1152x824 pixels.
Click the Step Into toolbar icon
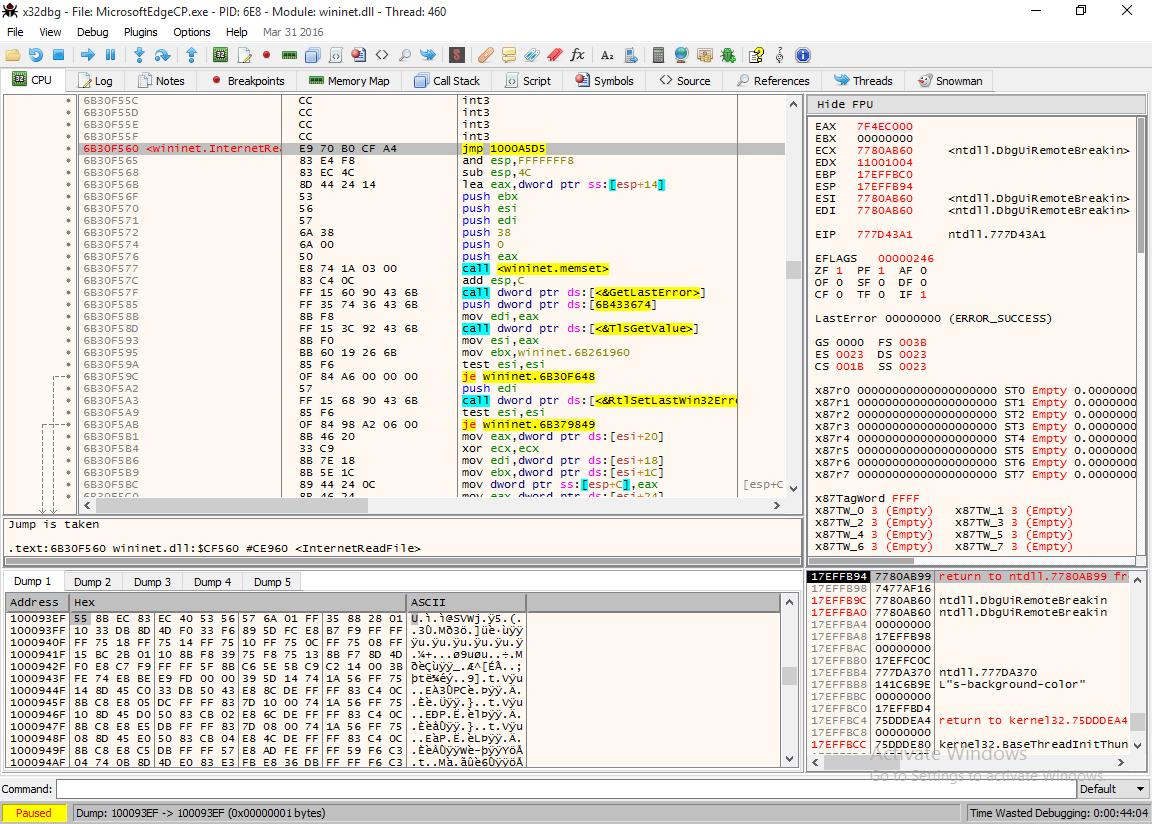coord(139,55)
